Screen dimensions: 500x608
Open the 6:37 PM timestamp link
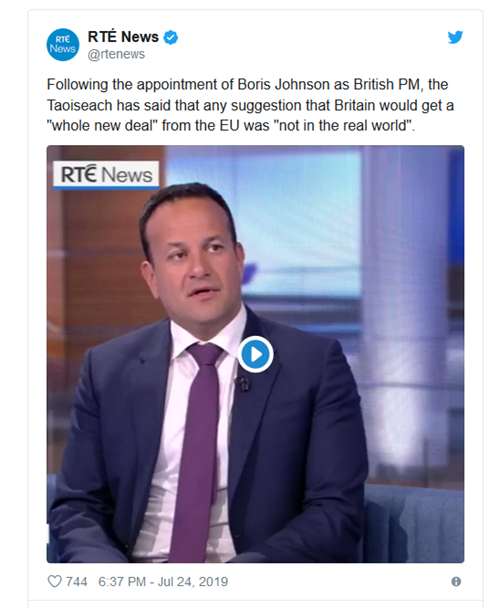[122, 582]
